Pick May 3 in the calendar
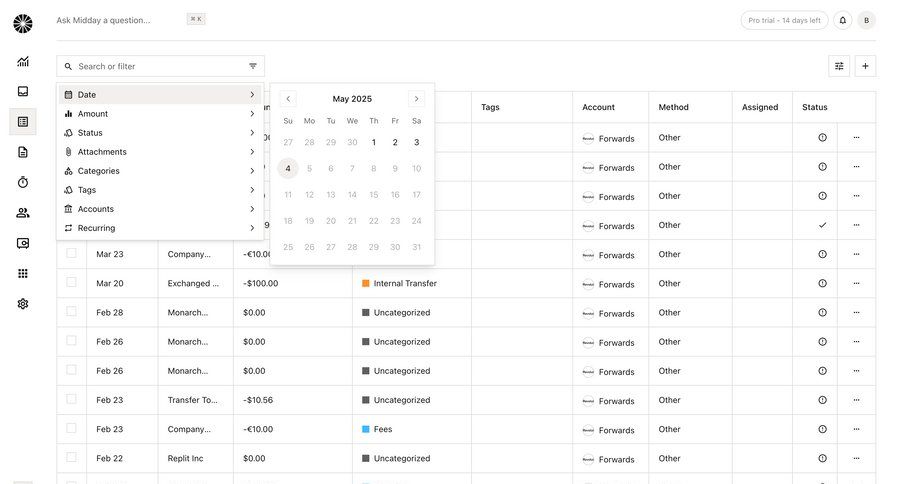Viewport: 900px width, 484px height. point(417,142)
